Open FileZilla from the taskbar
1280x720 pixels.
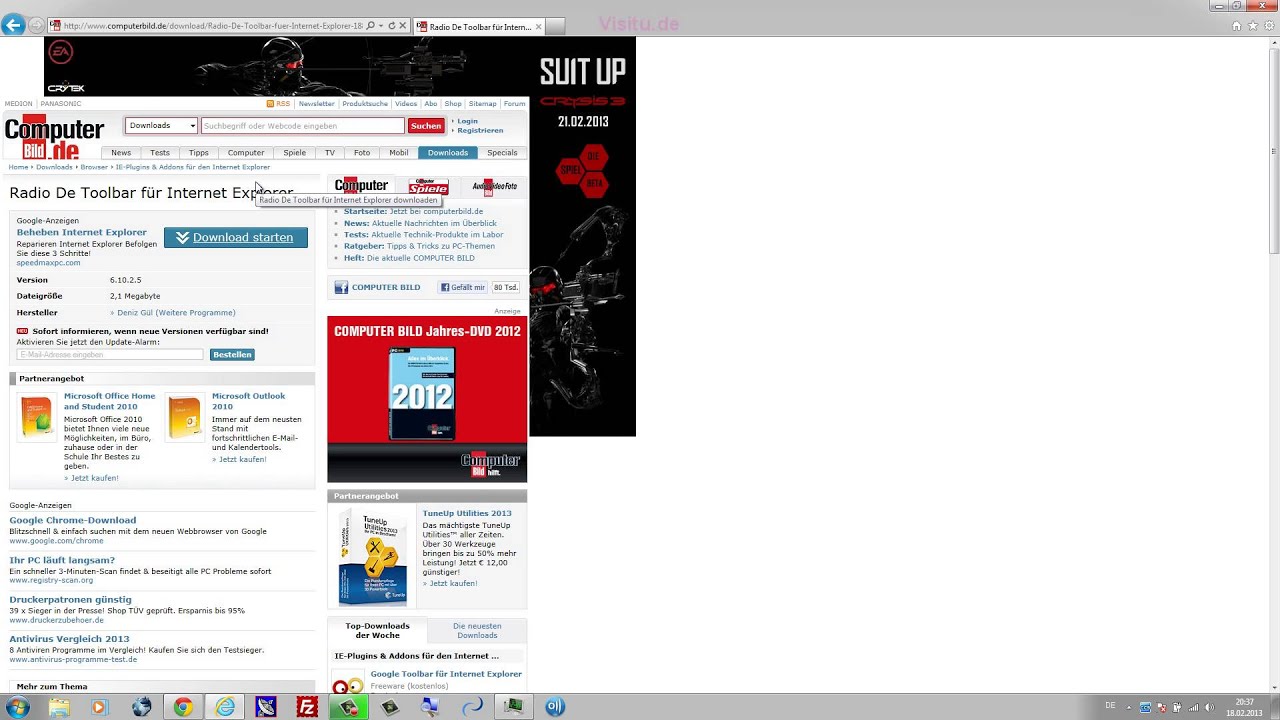click(x=307, y=707)
